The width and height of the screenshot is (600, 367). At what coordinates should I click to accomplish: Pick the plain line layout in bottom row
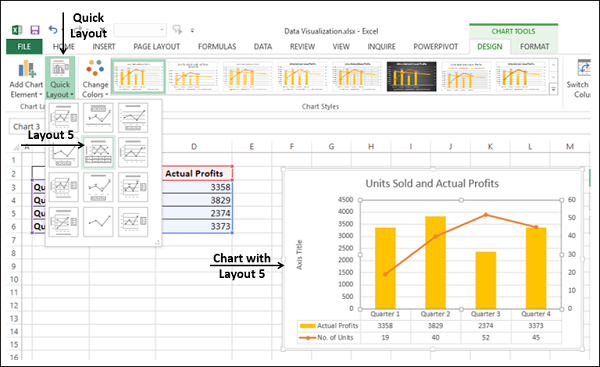98,222
